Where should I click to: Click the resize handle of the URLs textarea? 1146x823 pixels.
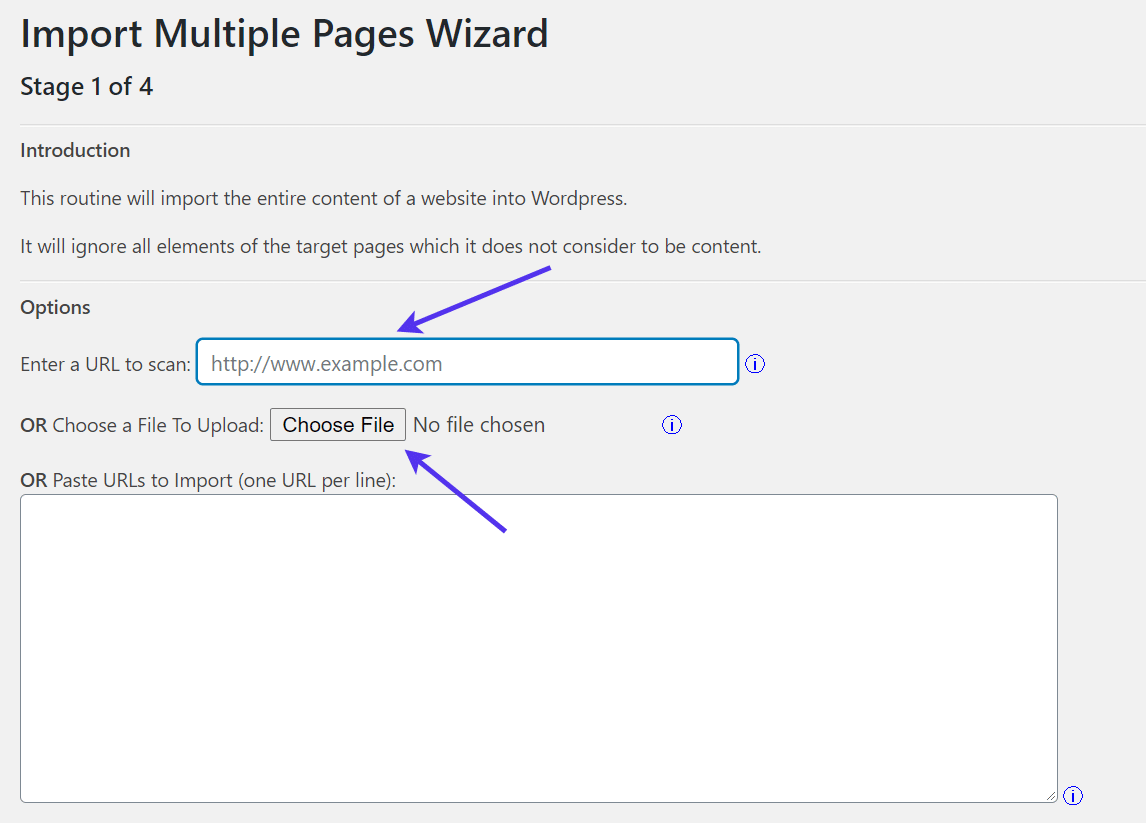1050,795
